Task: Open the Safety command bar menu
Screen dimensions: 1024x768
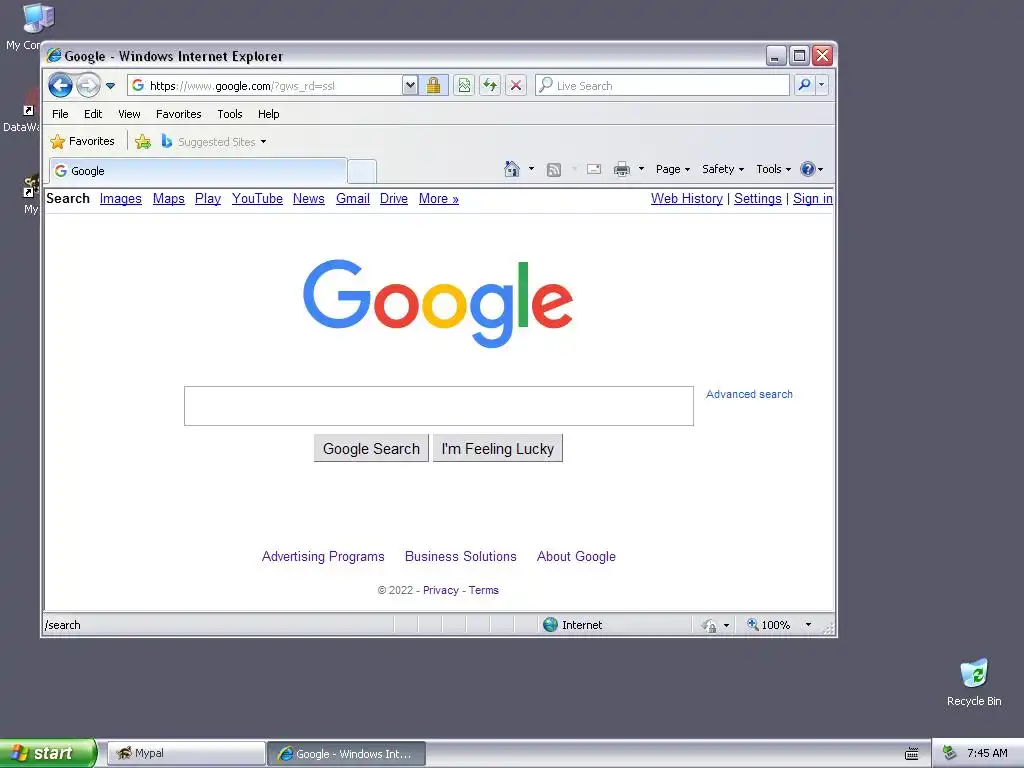Action: pyautogui.click(x=723, y=169)
